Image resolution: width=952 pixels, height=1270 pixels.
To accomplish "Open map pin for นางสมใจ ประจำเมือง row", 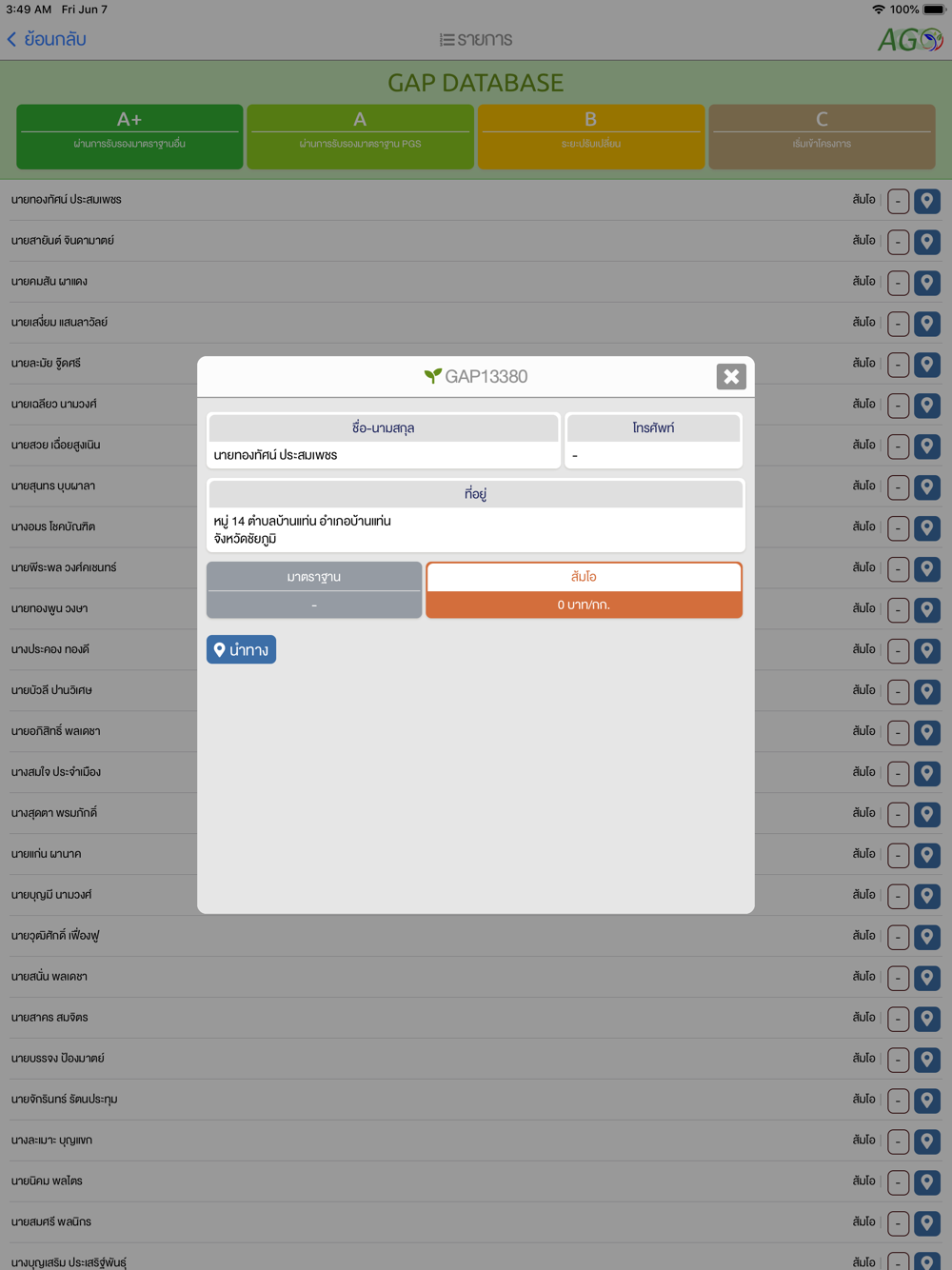I will [927, 774].
